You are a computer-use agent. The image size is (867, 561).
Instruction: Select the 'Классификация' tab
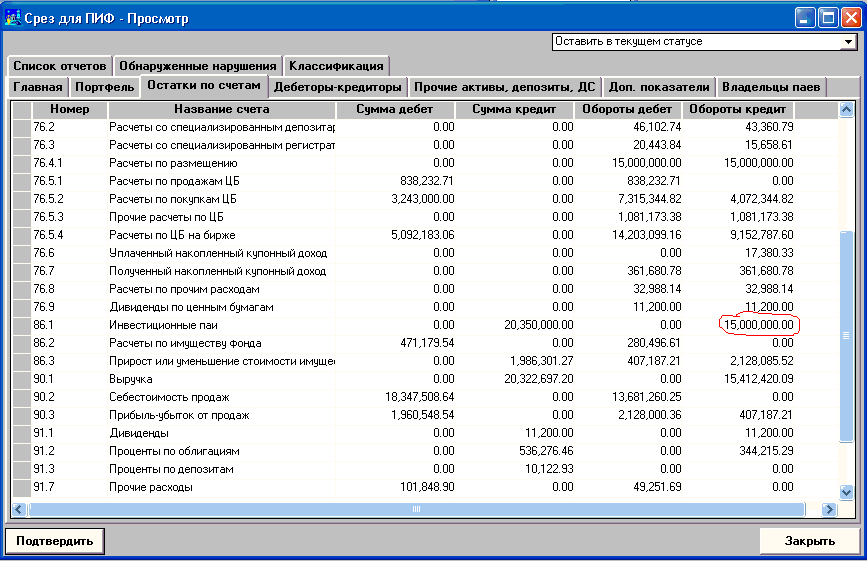pyautogui.click(x=336, y=66)
